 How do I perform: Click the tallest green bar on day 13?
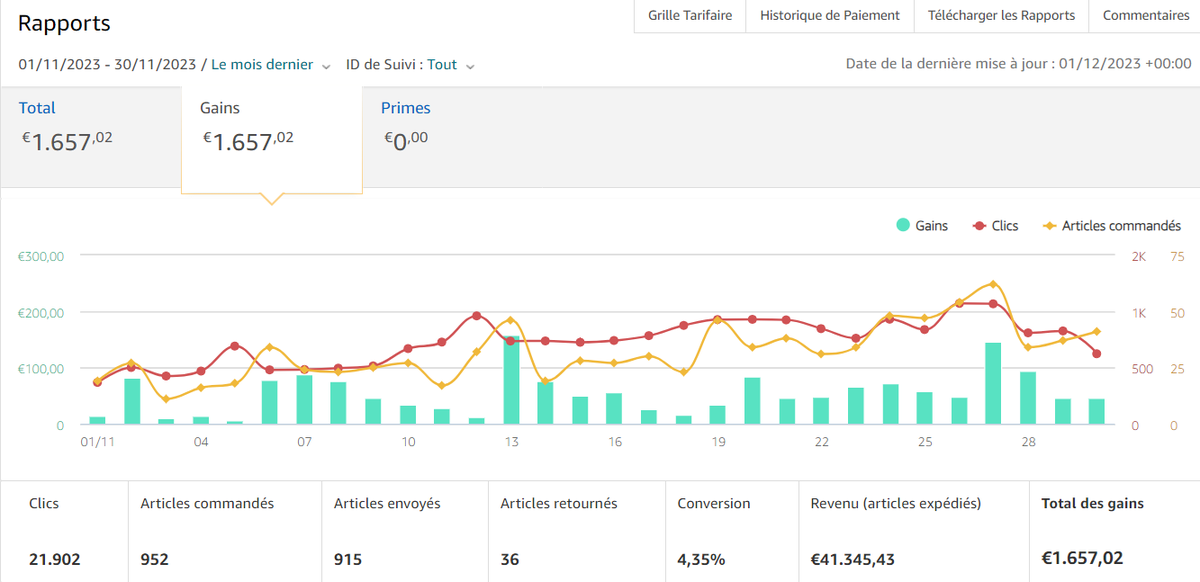click(511, 381)
